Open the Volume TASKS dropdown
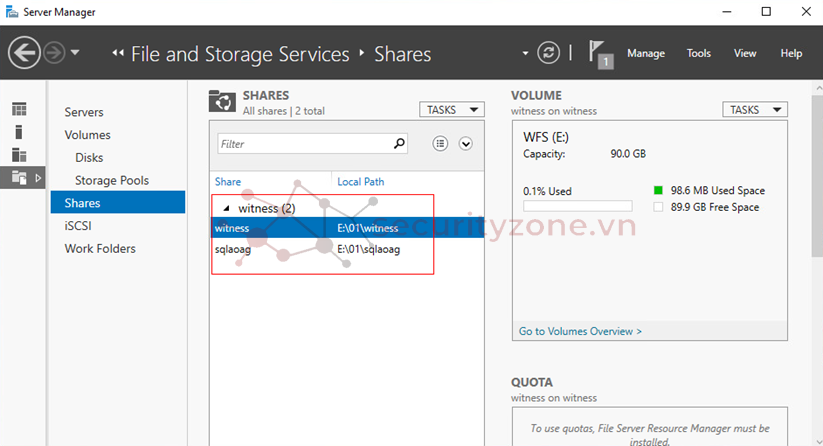823x446 pixels. [x=755, y=109]
